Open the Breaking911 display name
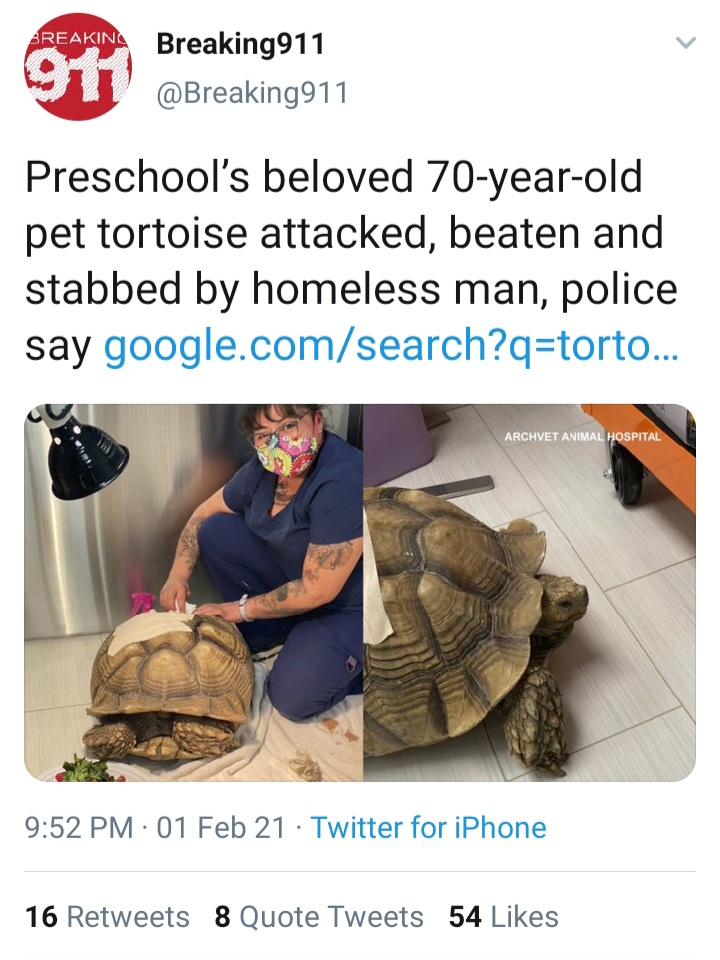The height and width of the screenshot is (960, 720). [x=240, y=44]
